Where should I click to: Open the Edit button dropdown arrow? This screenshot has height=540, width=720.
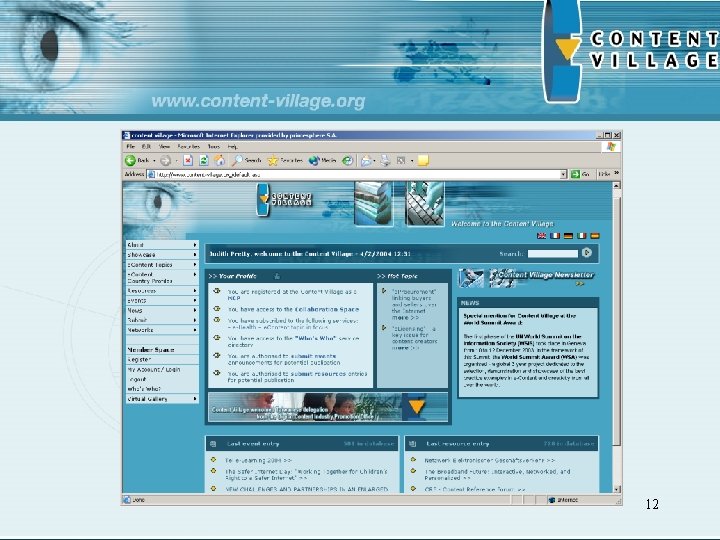[412, 161]
